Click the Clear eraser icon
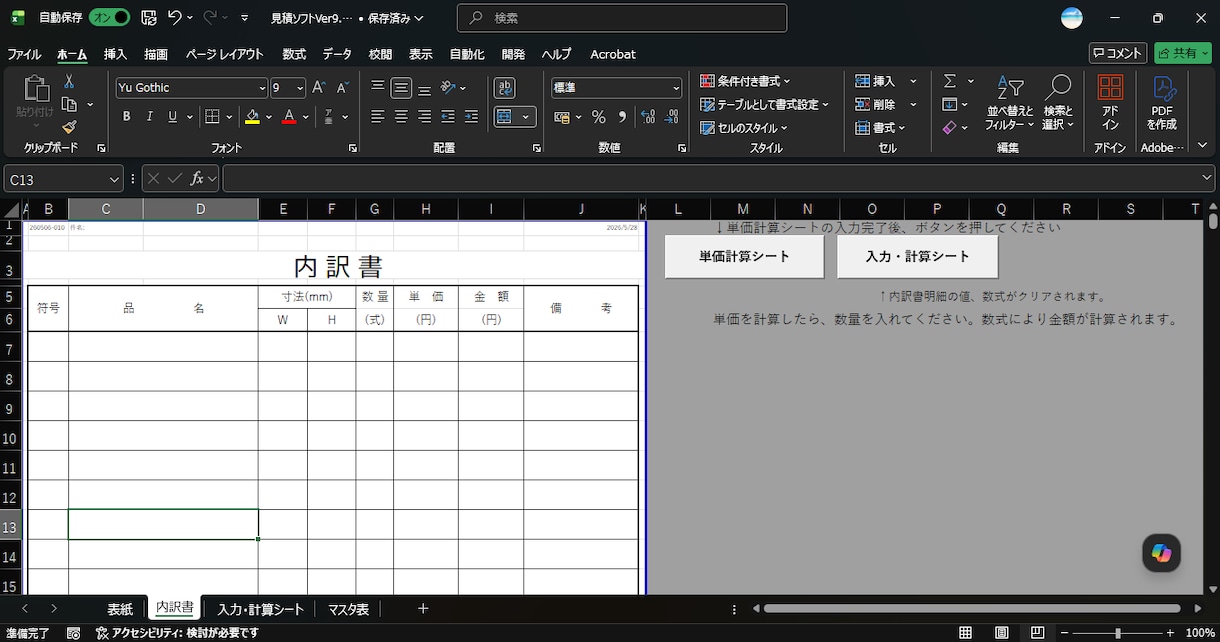The width and height of the screenshot is (1220, 642). pos(950,128)
